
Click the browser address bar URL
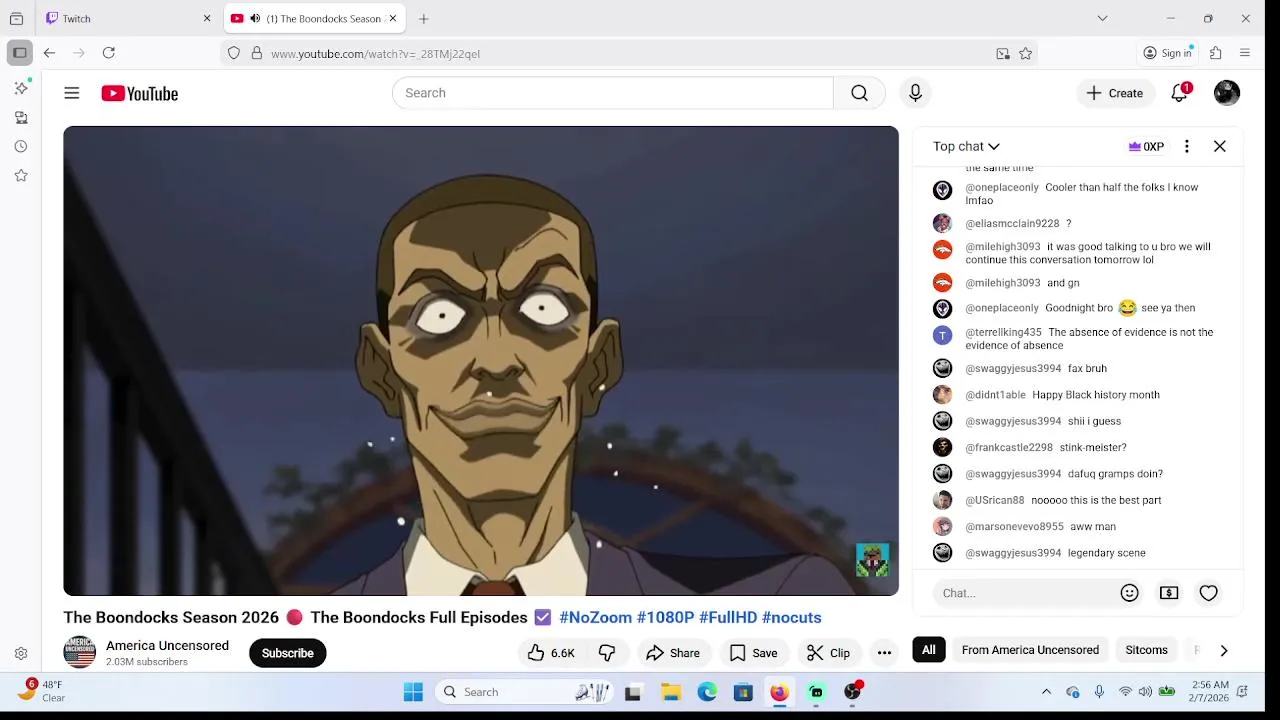pos(375,54)
